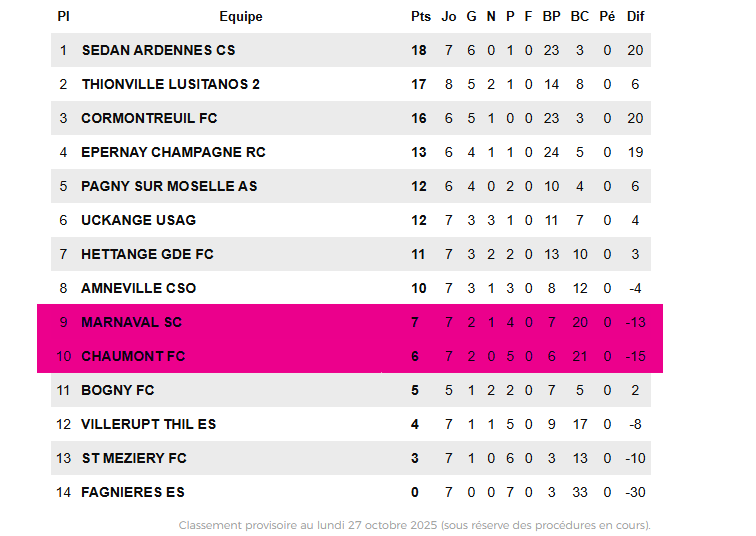The image size is (756, 536).
Task: Open FAGNIERES ES team entry
Action: [133, 492]
